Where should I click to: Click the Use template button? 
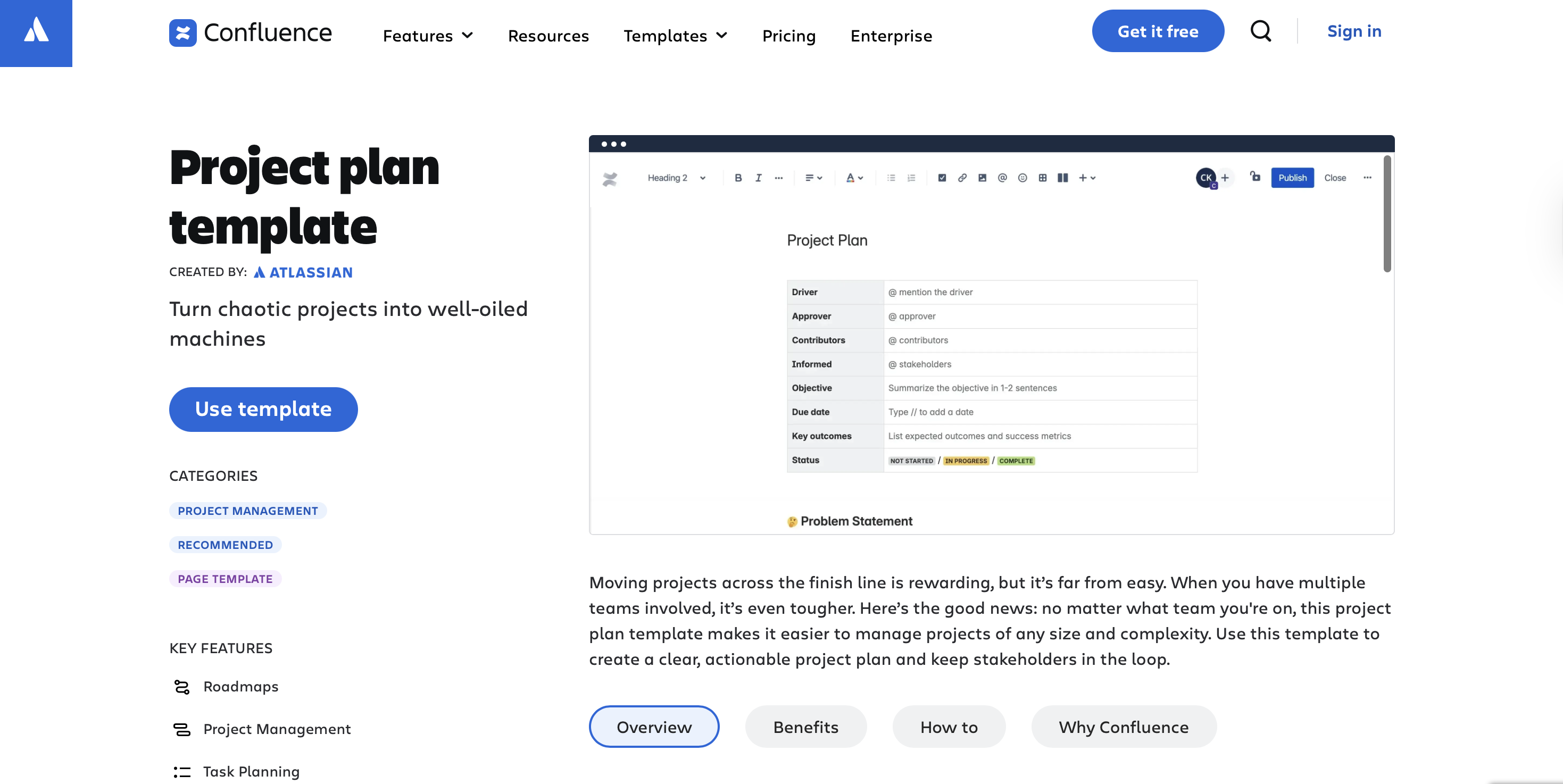click(263, 409)
